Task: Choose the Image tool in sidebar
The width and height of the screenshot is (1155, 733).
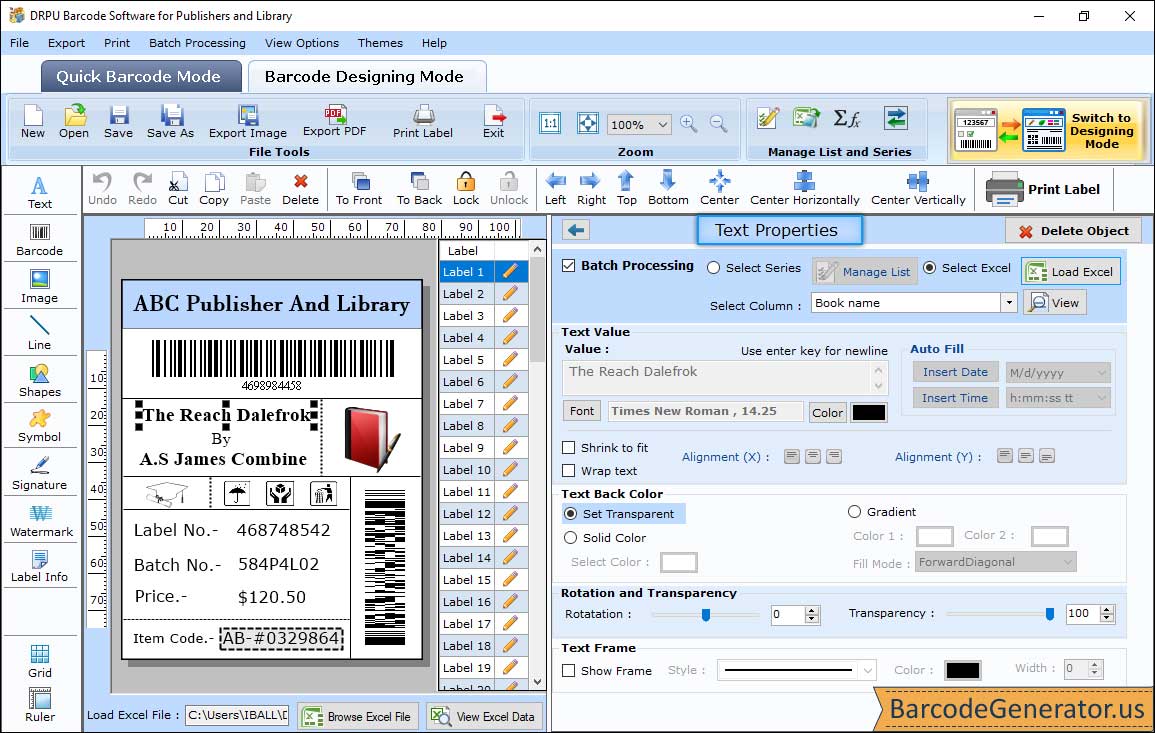Action: click(x=40, y=287)
